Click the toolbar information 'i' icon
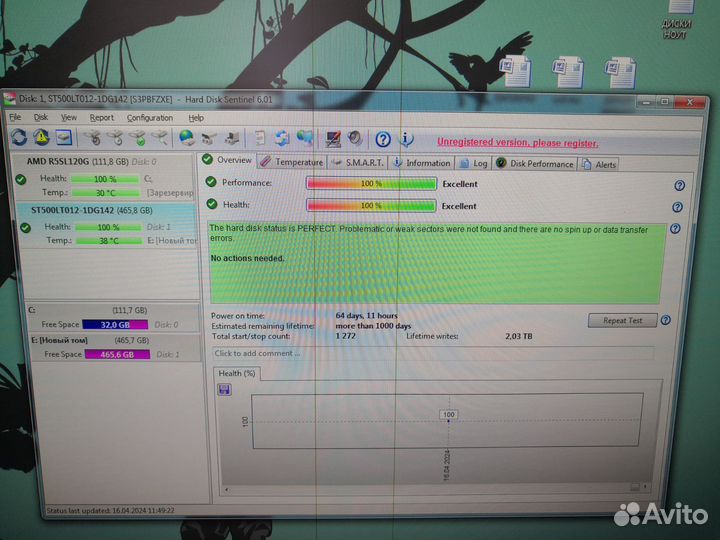 coord(406,139)
